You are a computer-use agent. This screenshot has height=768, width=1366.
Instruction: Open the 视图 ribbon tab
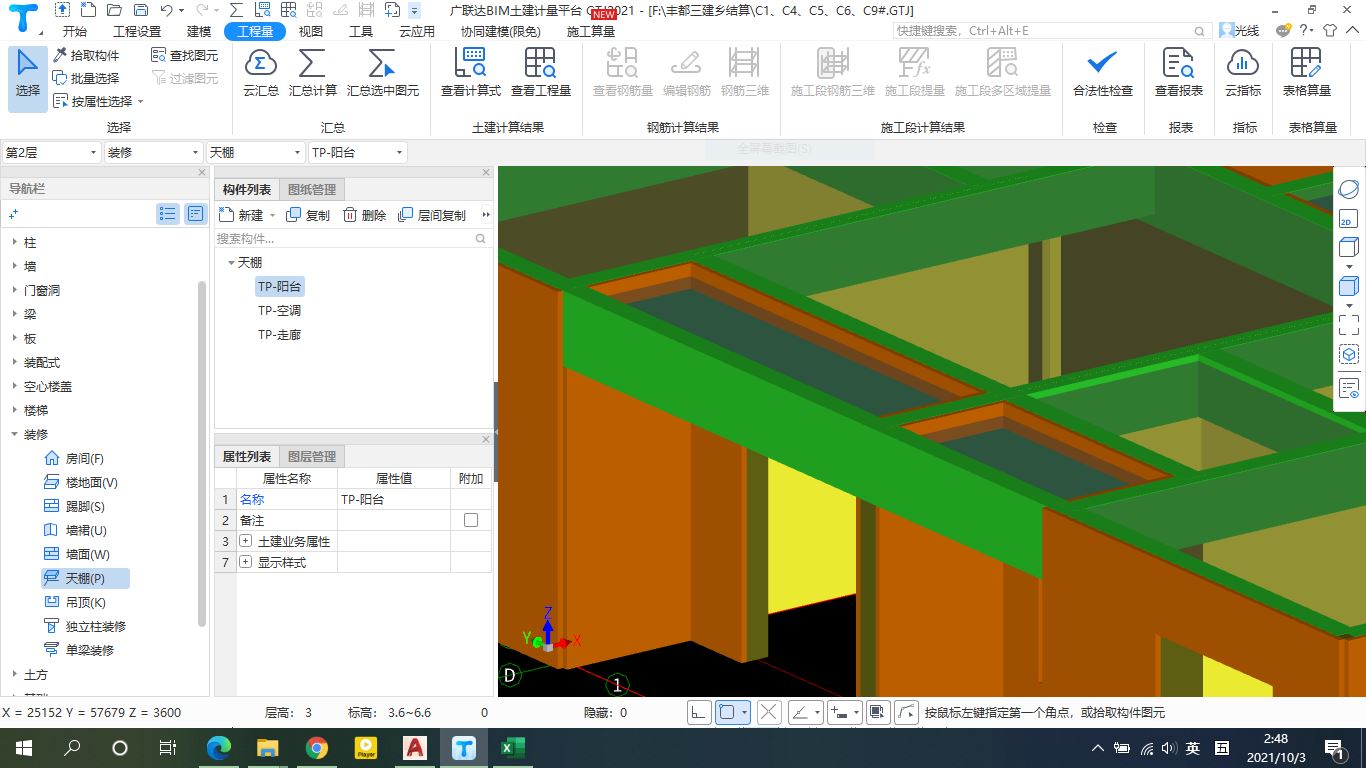coord(311,32)
